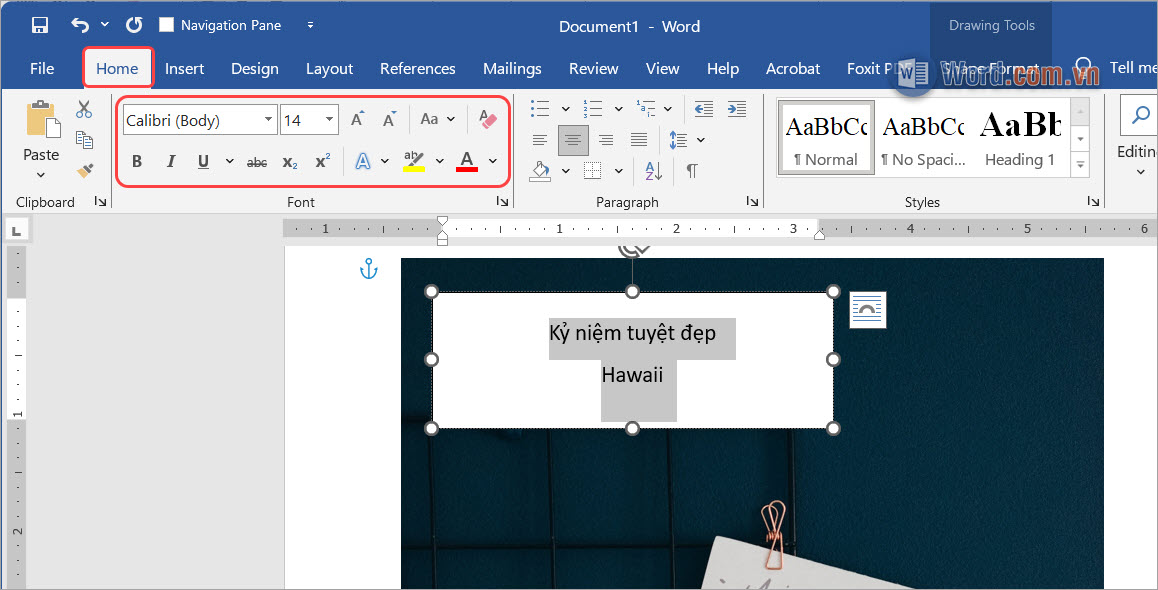This screenshot has width=1158, height=590.
Task: Click the Redo (Repeat) icon
Action: coord(134,25)
